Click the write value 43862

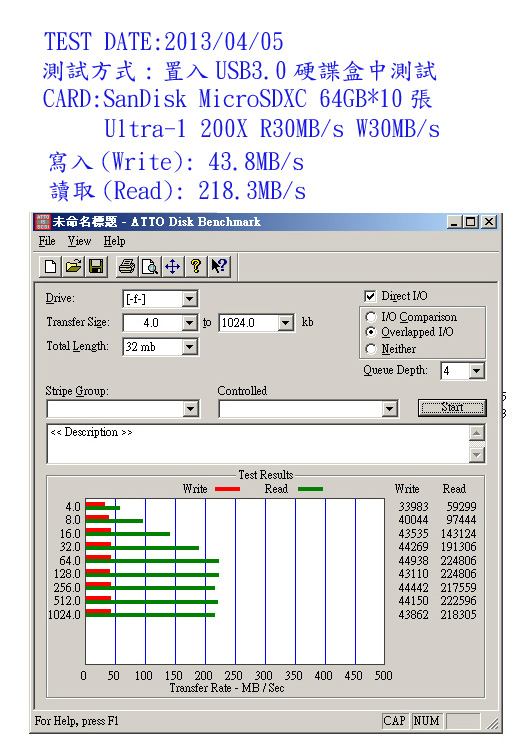tap(414, 615)
